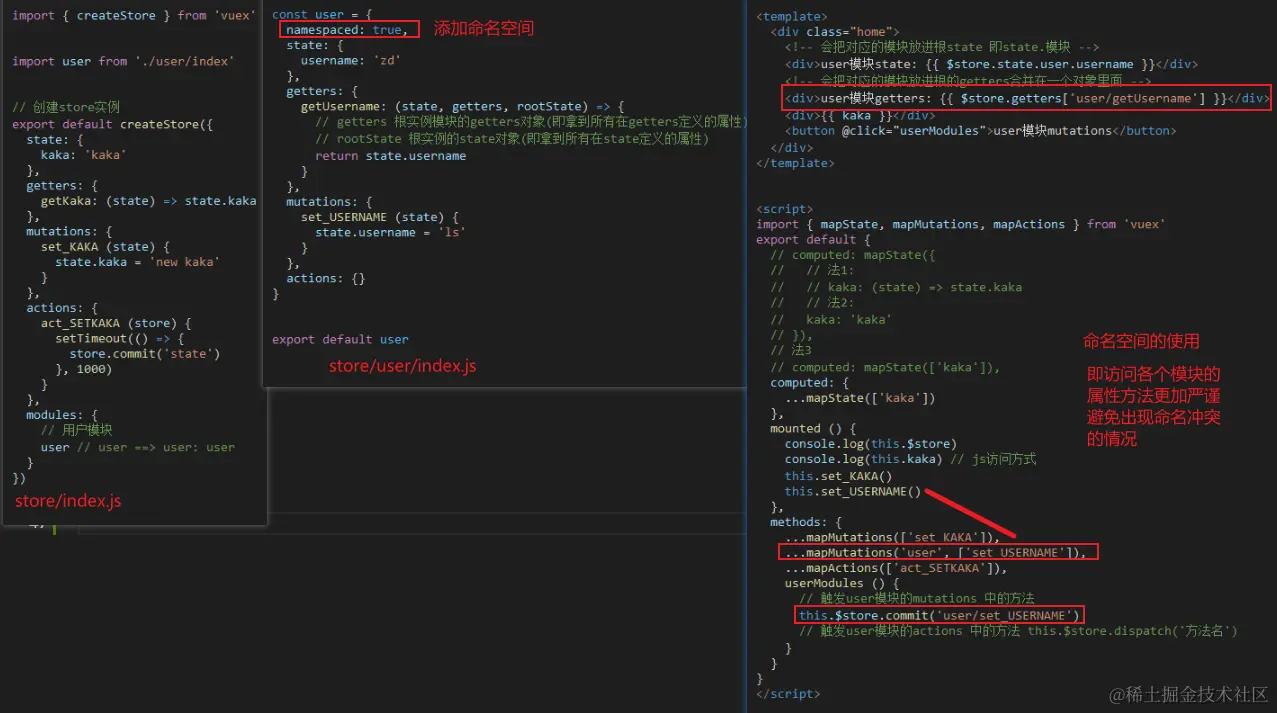Click the line "import { createStore } from 'vuex'"
The height and width of the screenshot is (713, 1277).
[x=133, y=15]
